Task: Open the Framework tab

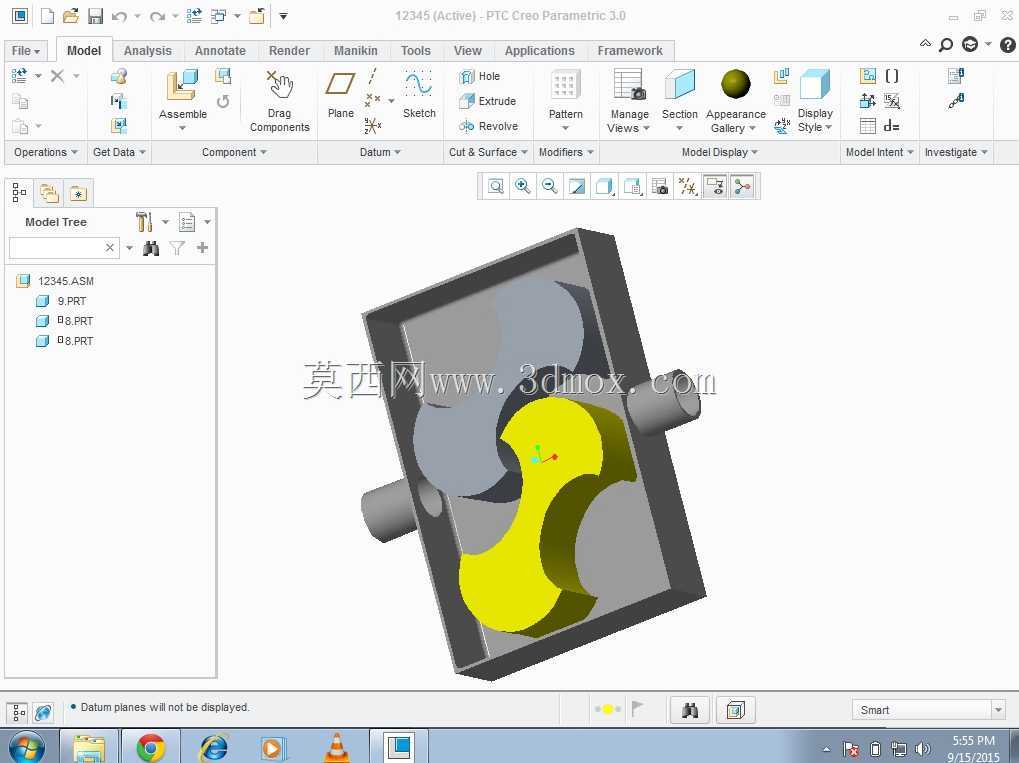Action: coord(630,51)
